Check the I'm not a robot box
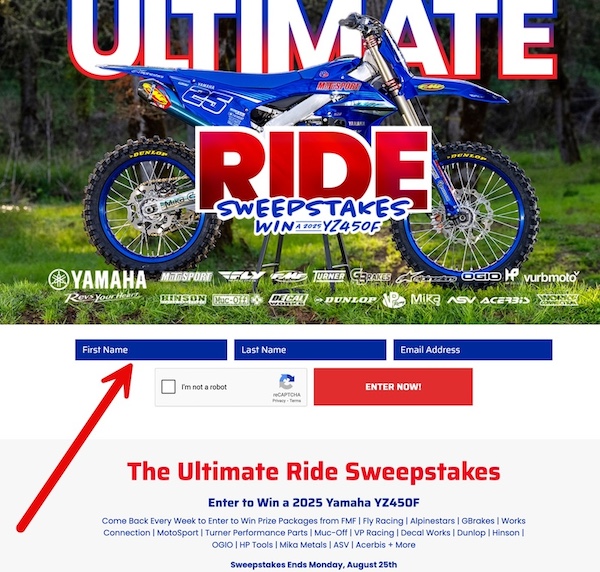The width and height of the screenshot is (600, 572). pos(168,387)
